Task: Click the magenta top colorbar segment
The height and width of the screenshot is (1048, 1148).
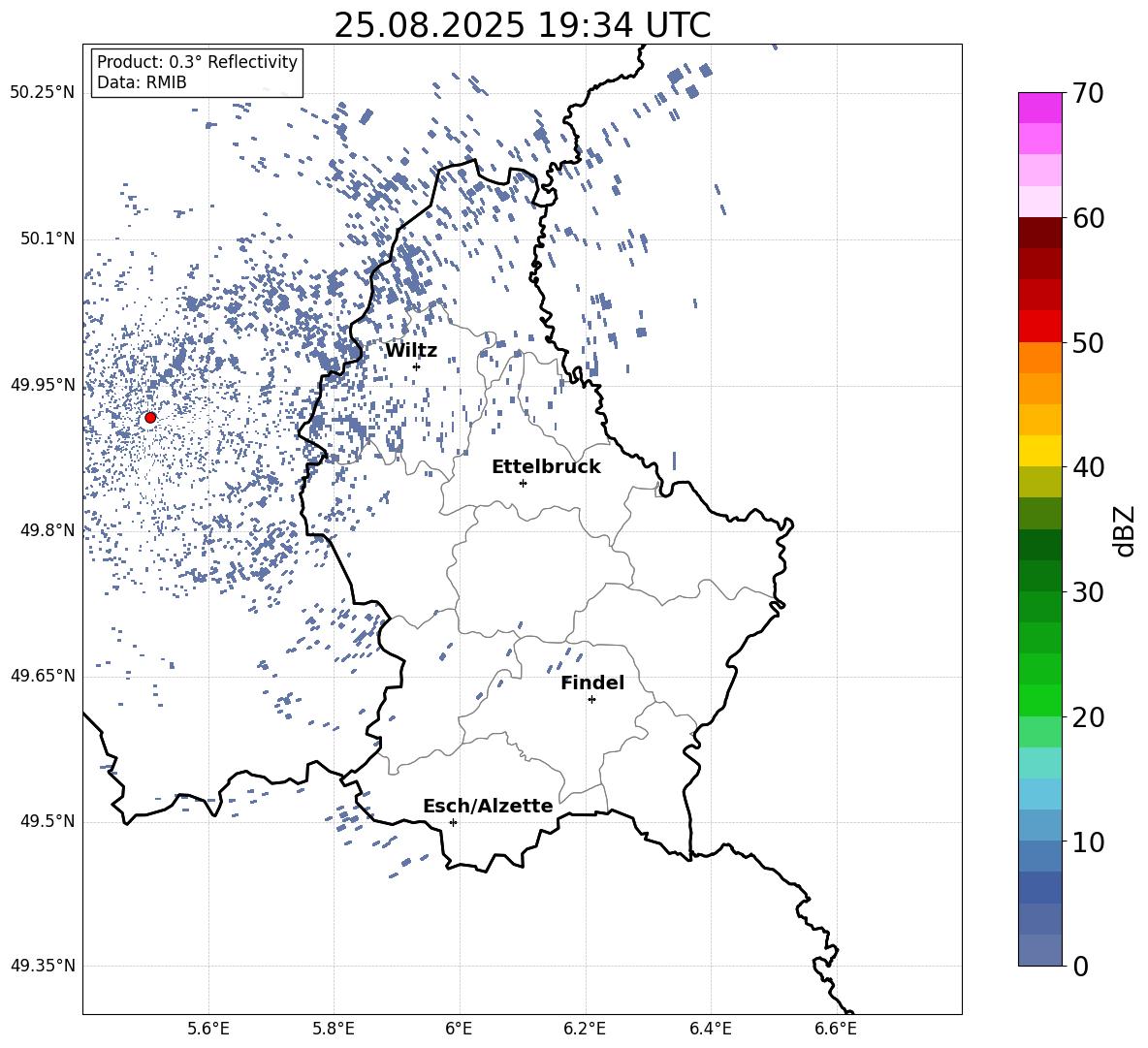Action: (1039, 109)
